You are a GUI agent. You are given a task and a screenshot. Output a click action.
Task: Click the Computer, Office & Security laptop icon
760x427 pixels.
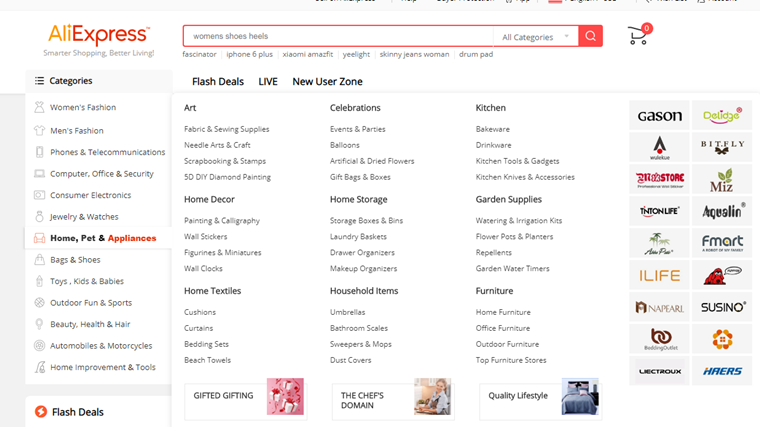pos(39,174)
